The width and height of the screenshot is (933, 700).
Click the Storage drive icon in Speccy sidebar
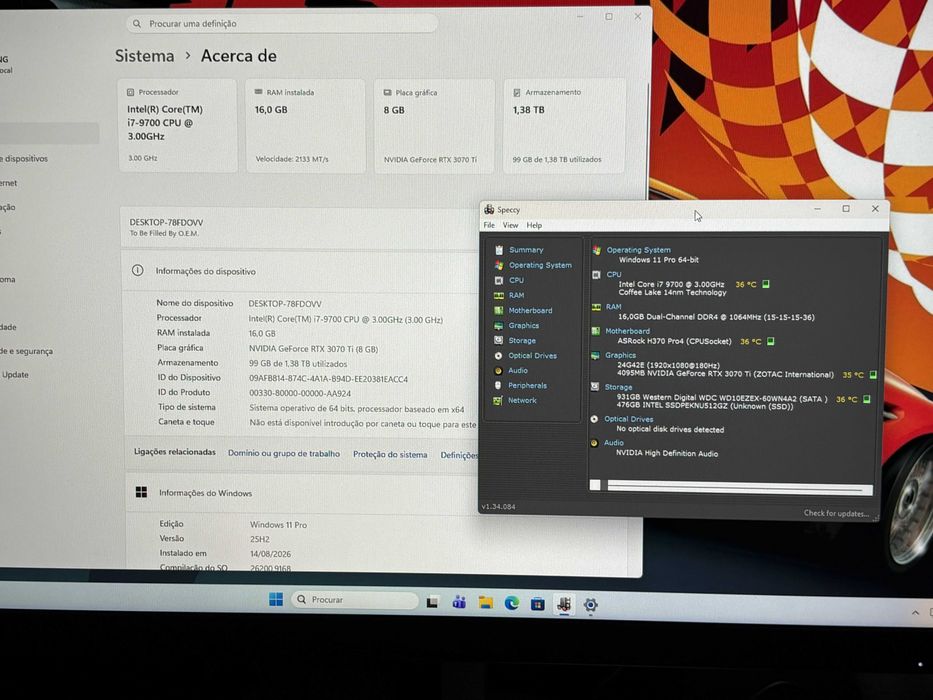tap(498, 340)
